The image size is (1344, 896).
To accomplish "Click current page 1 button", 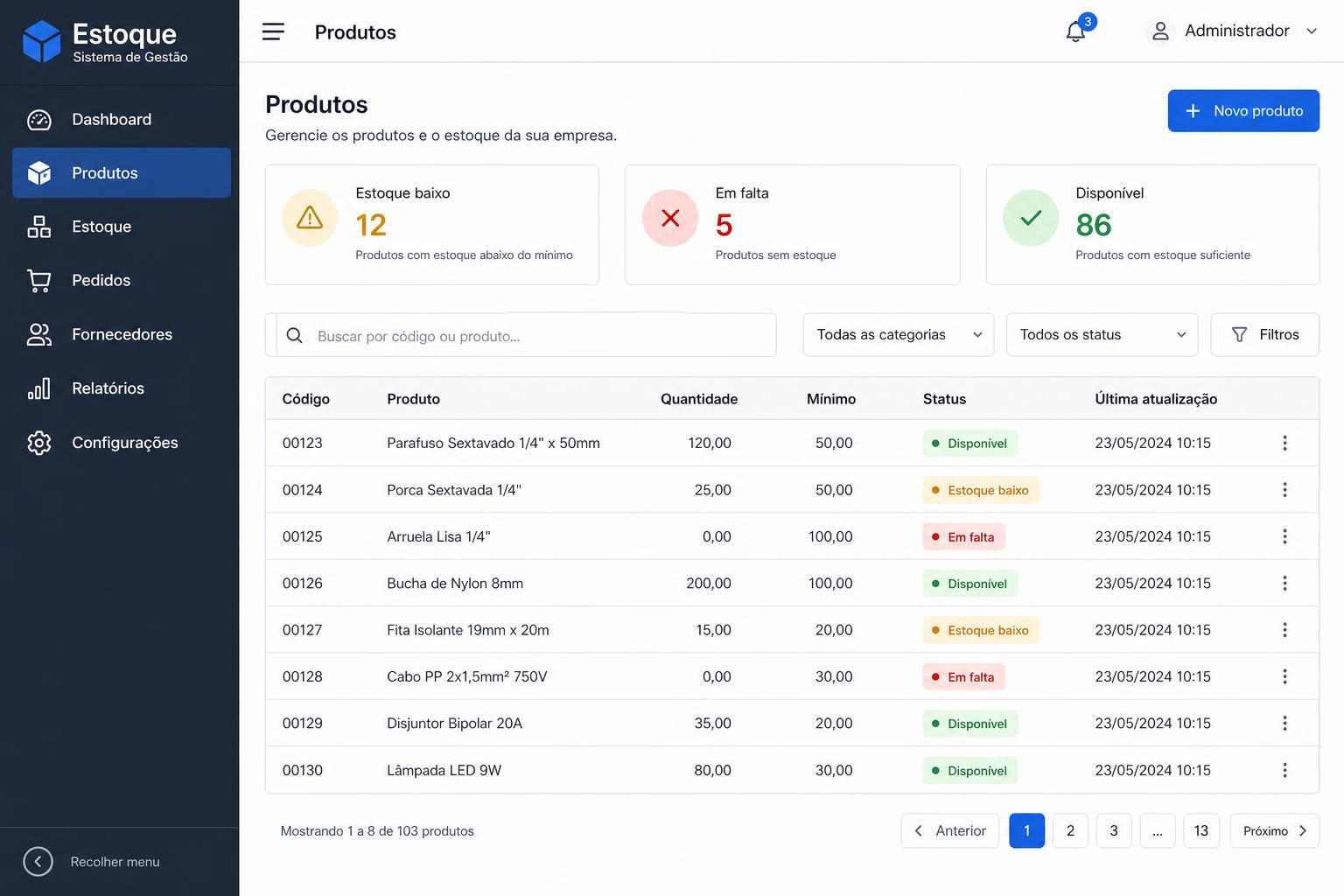I will 1027,831.
